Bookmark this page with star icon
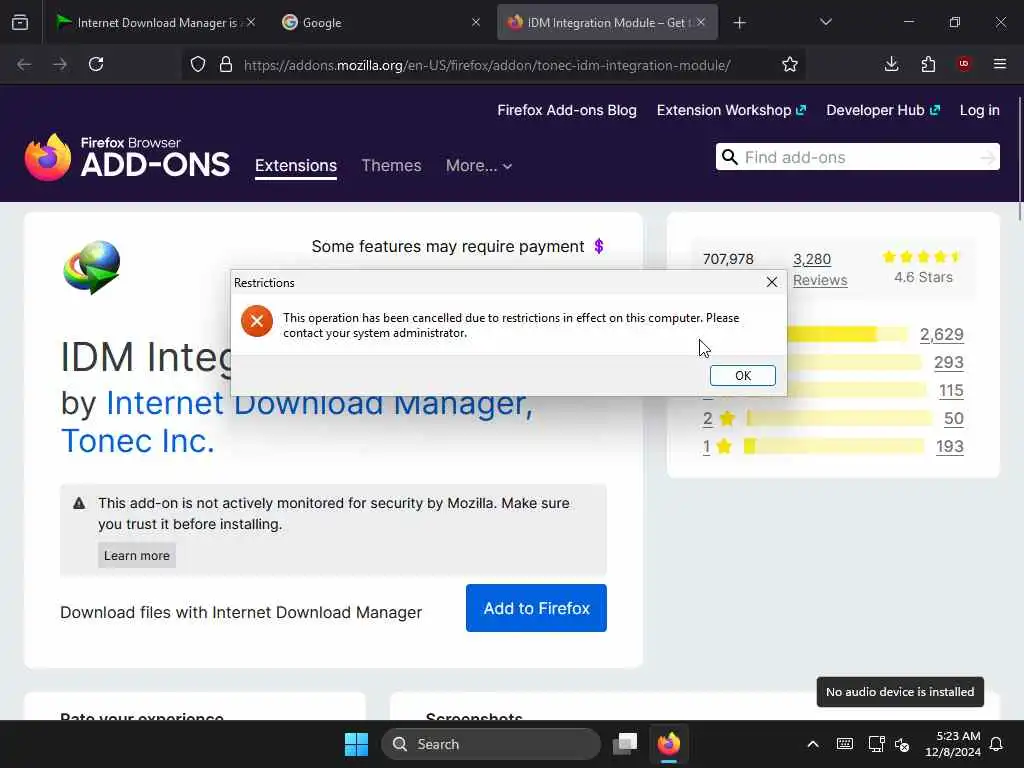1024x768 pixels. click(790, 64)
